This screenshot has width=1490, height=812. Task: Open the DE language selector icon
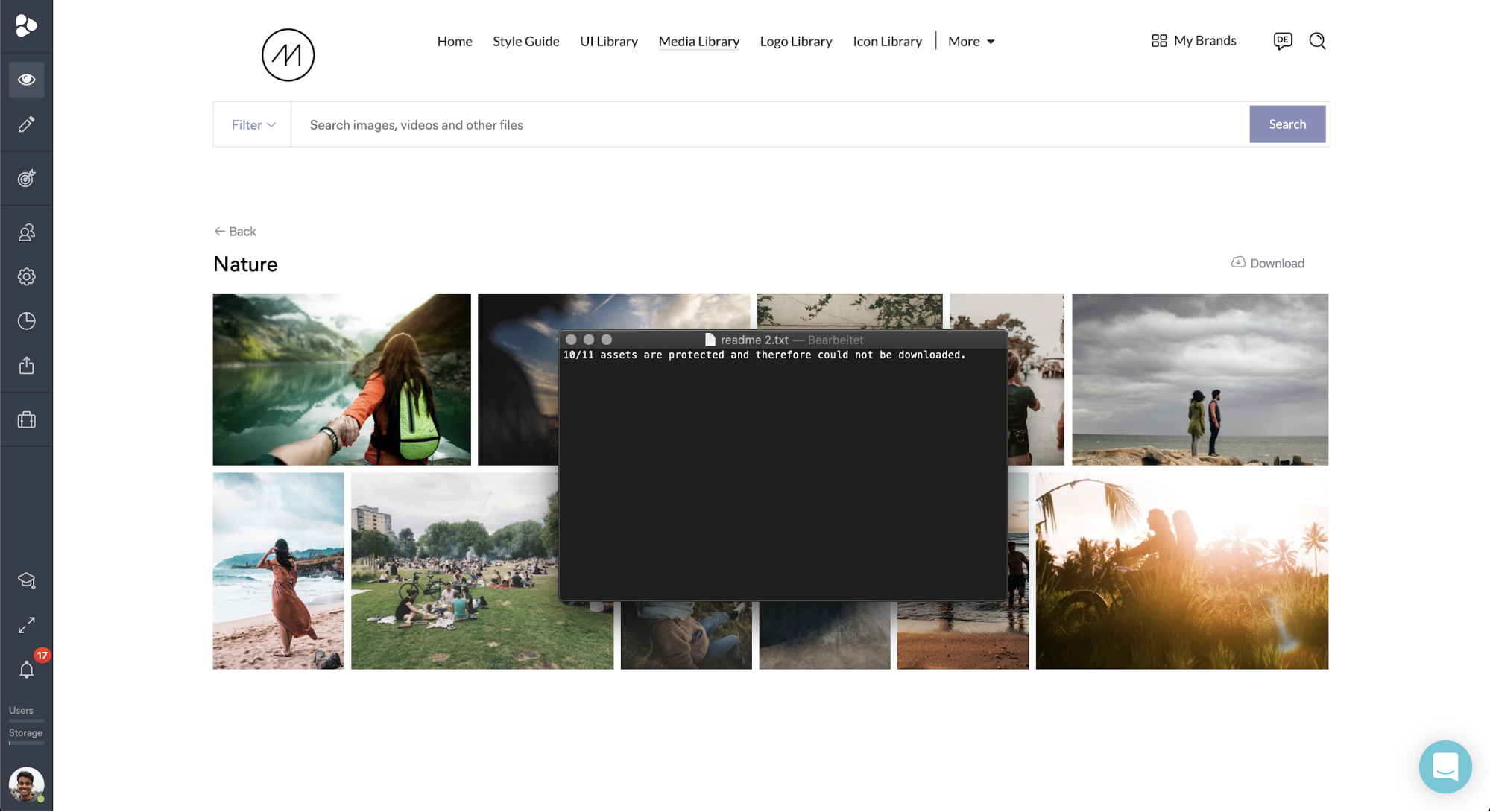click(x=1282, y=41)
